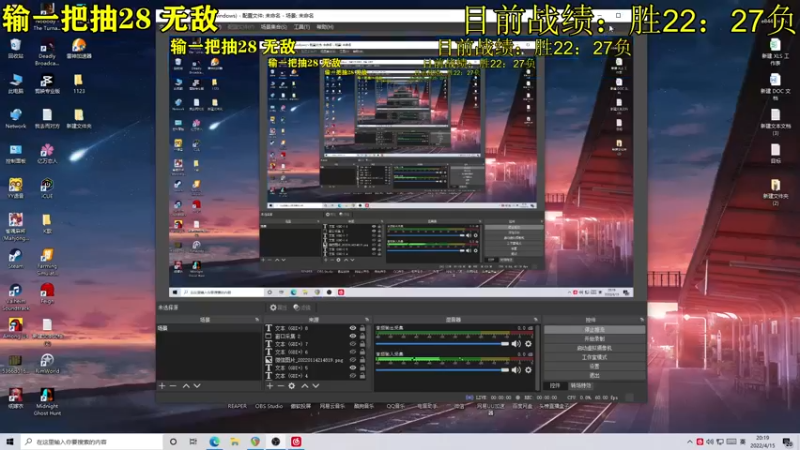Image resolution: width=800 pixels, height=450 pixels.
Task: Open Task View on the taskbar
Action: pyautogui.click(x=193, y=441)
